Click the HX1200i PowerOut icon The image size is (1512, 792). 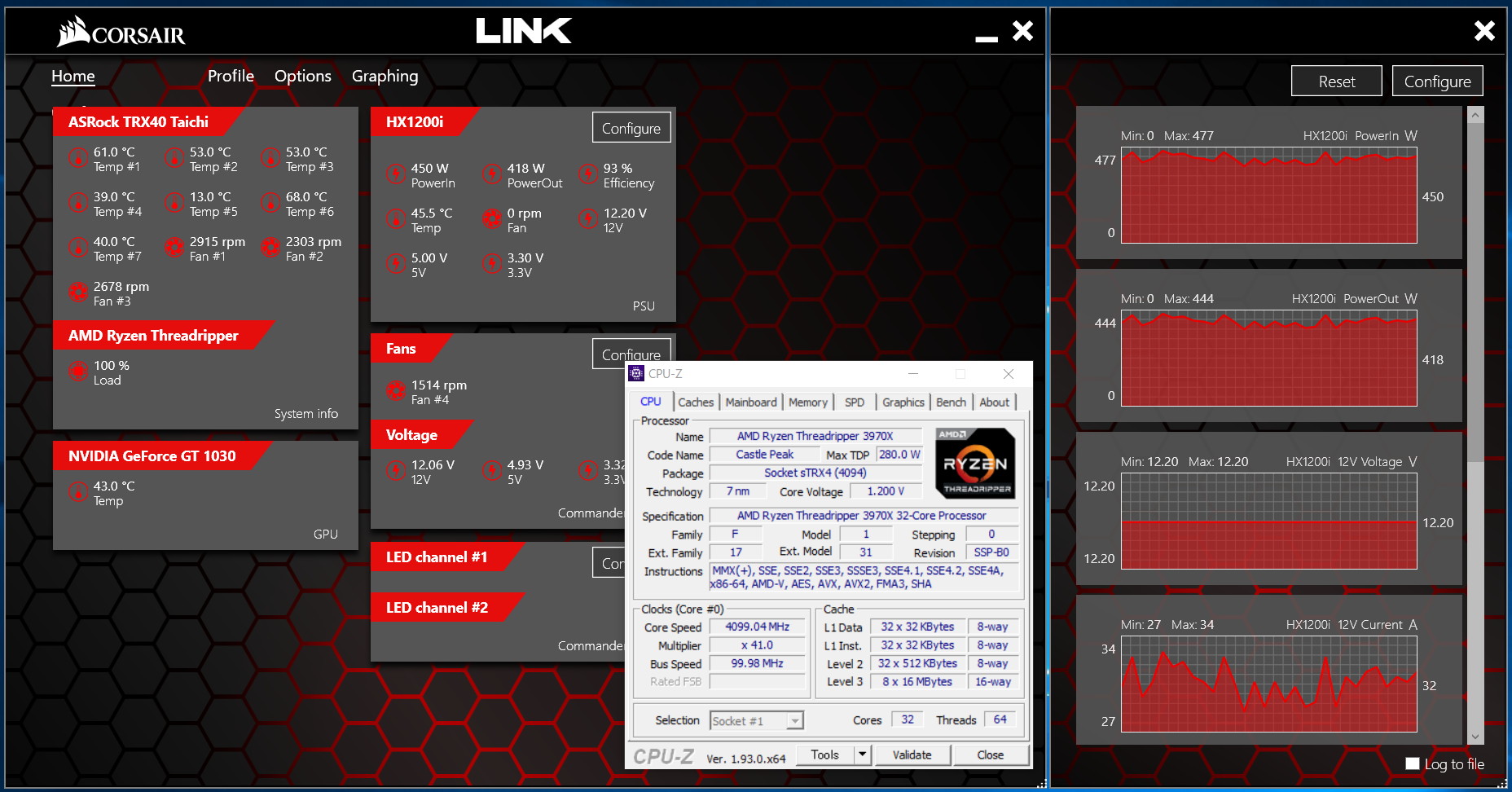(x=492, y=174)
